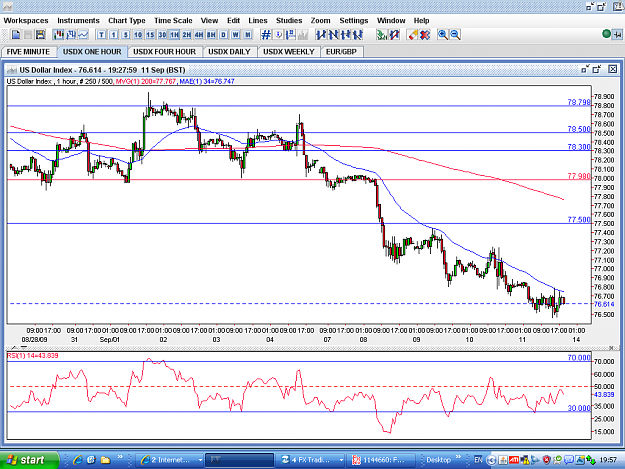
Task: Click the Windows start button
Action: coord(29,460)
